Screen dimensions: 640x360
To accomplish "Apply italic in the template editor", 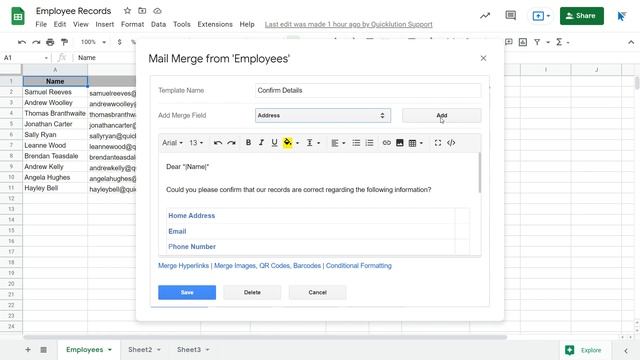I will (x=261, y=143).
